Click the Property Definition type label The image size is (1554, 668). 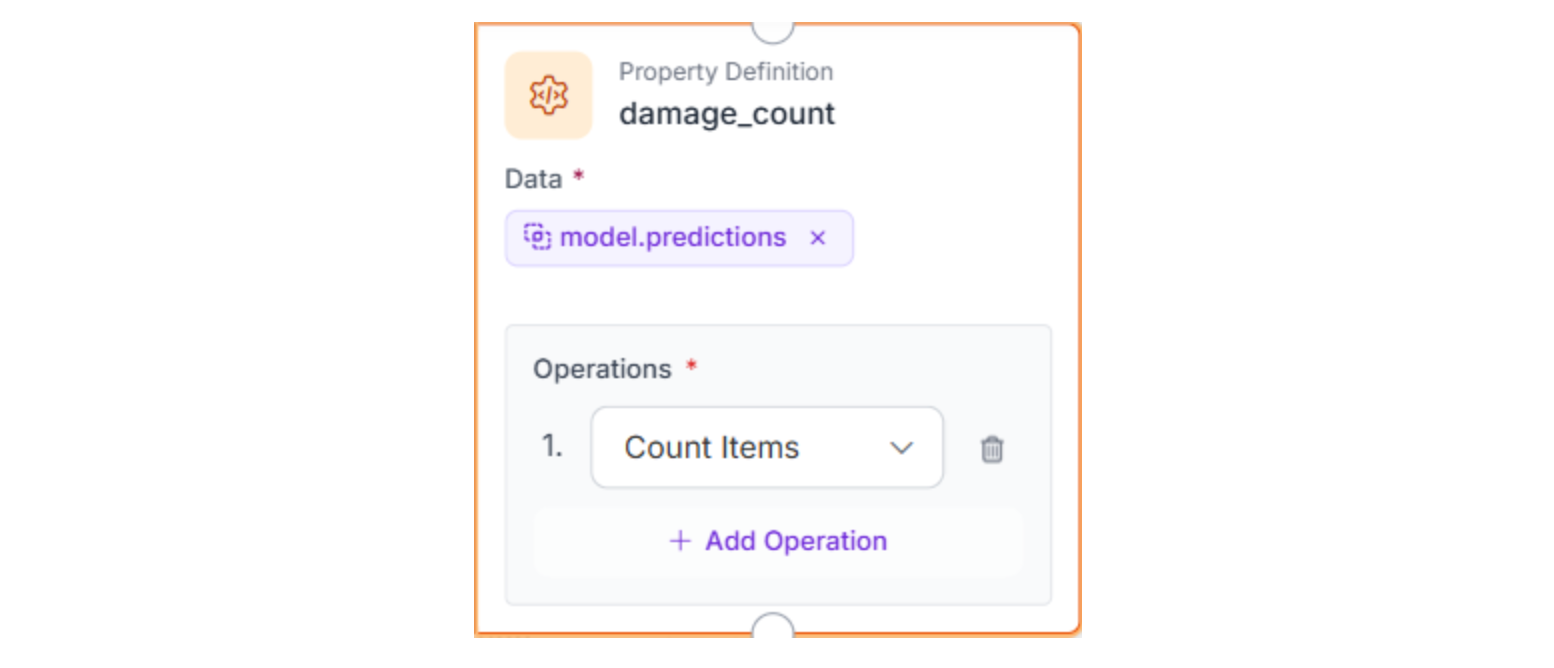(x=725, y=72)
